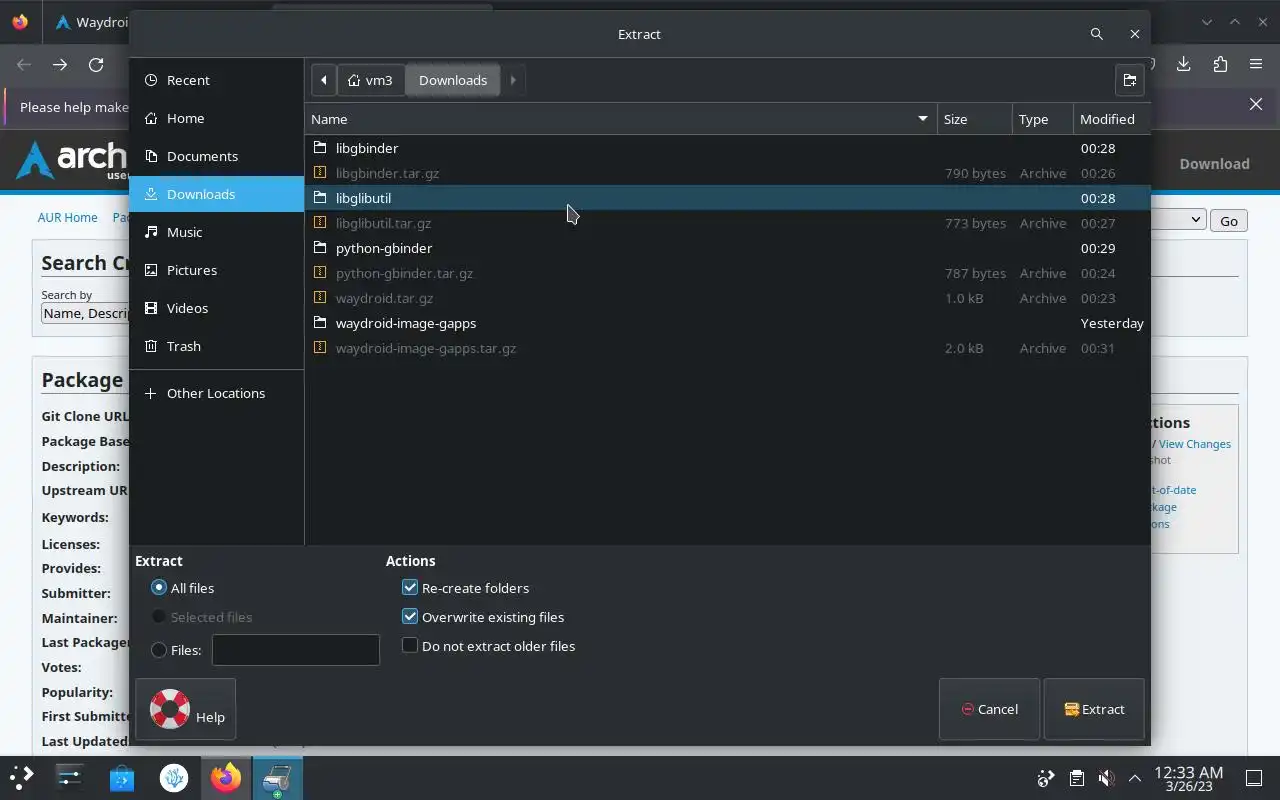Open Music in sidebar
The image size is (1280, 800).
217,232
